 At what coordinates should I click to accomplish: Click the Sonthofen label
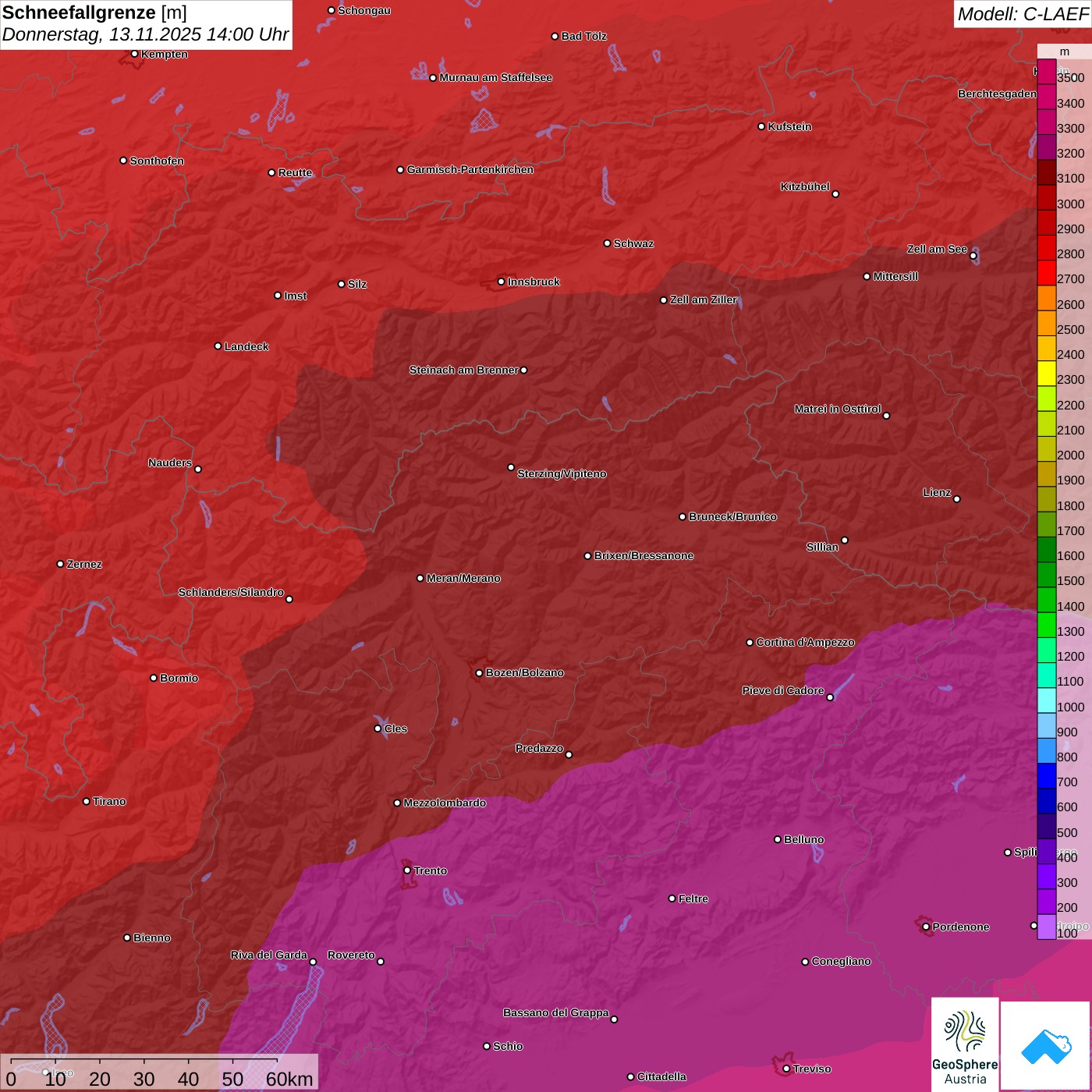pyautogui.click(x=157, y=161)
